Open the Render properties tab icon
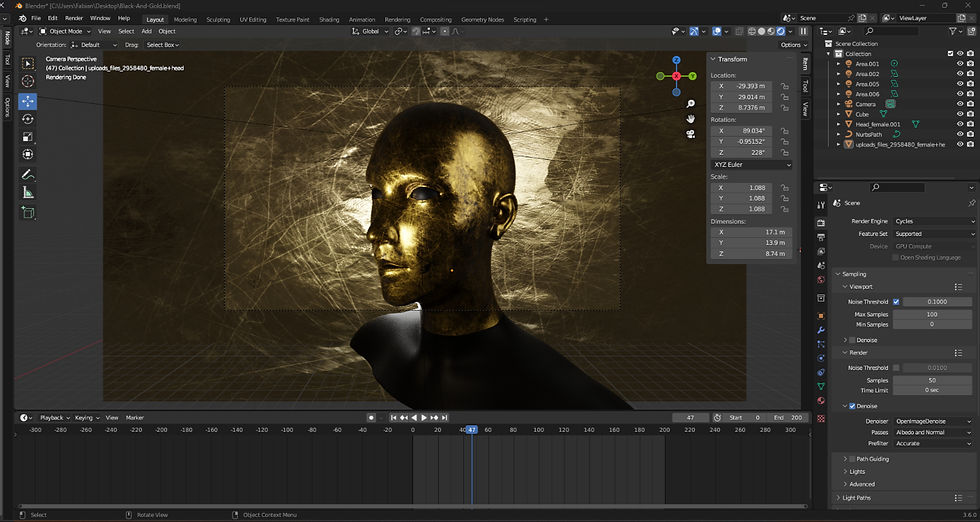The width and height of the screenshot is (980, 522). pos(821,223)
